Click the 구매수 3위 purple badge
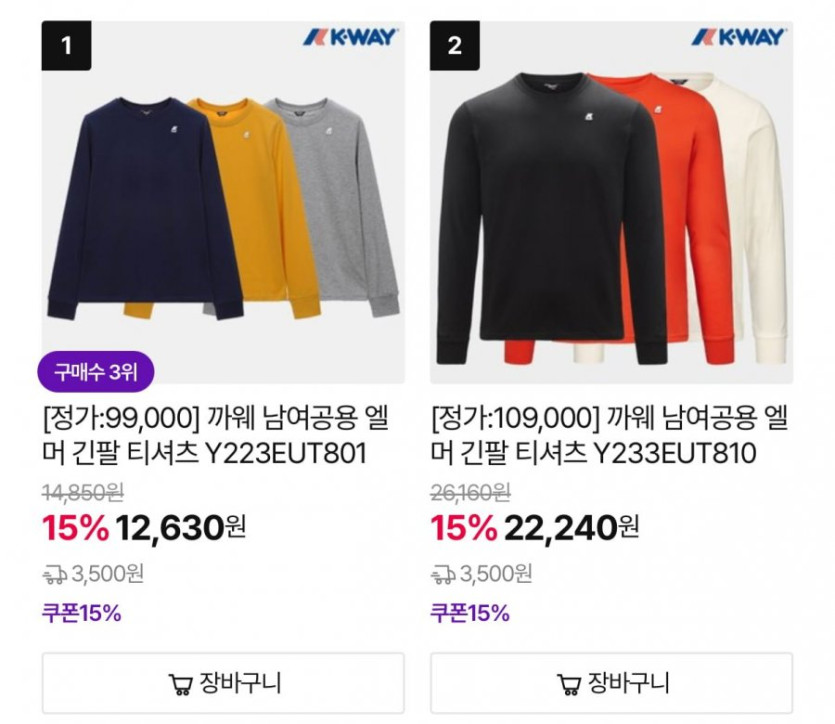Image resolution: width=835 pixels, height=724 pixels. (x=96, y=372)
